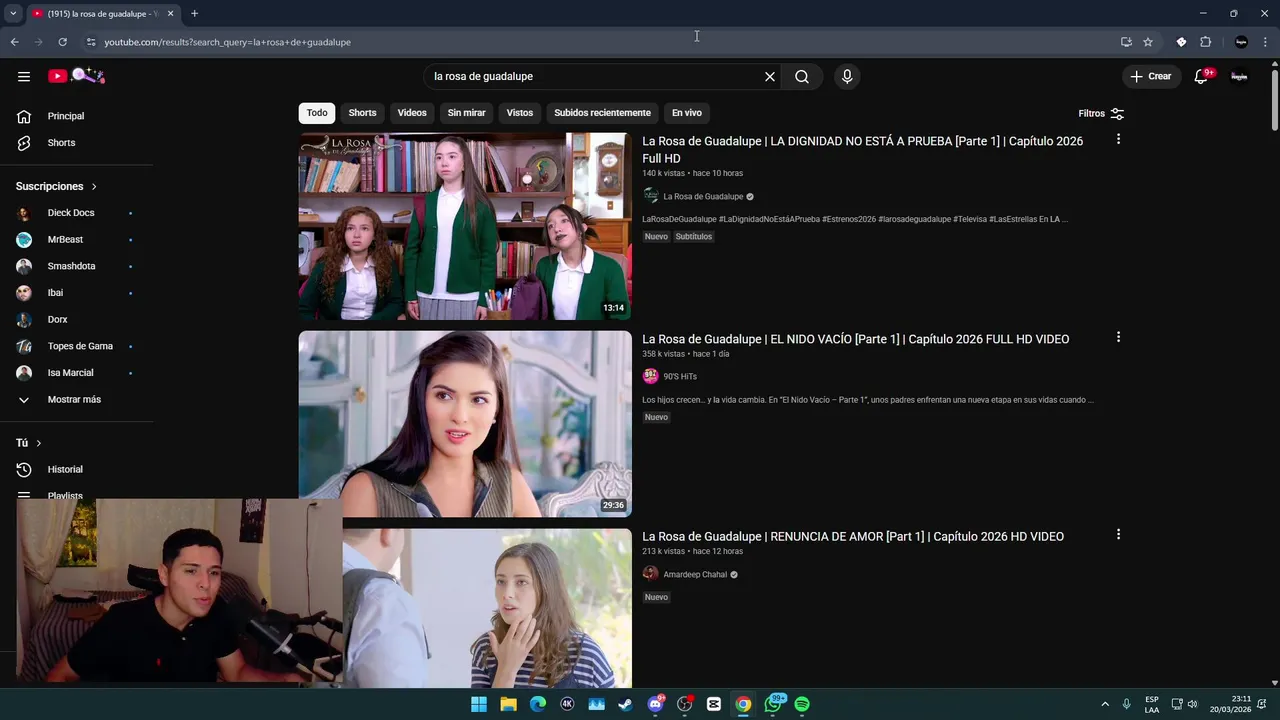This screenshot has width=1280, height=720.
Task: Open more options for LA DIGNIDAD video
Action: (1118, 139)
